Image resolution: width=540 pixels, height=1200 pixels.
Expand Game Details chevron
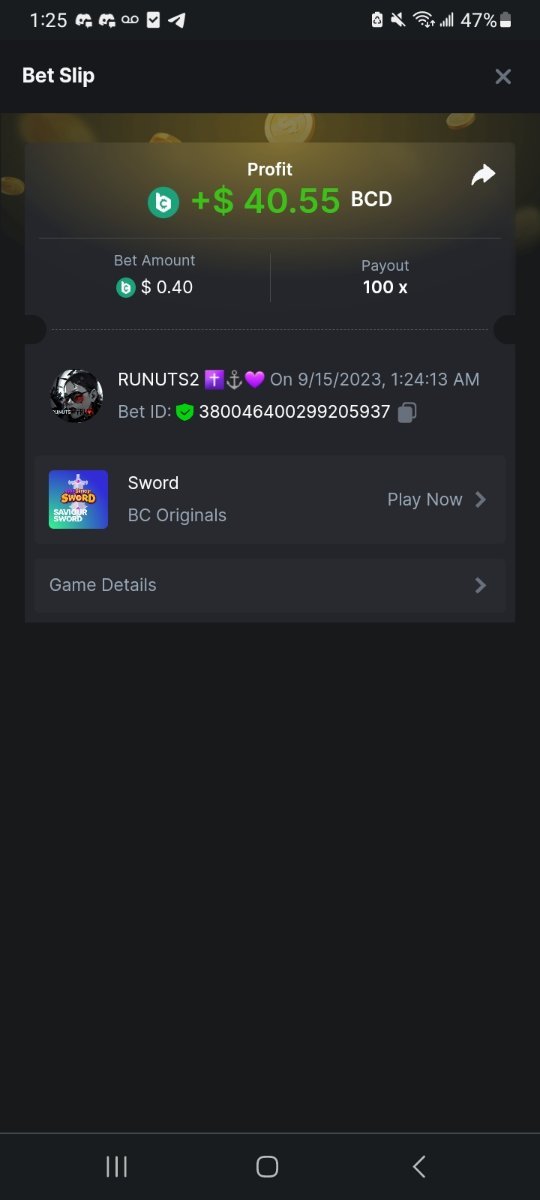481,585
